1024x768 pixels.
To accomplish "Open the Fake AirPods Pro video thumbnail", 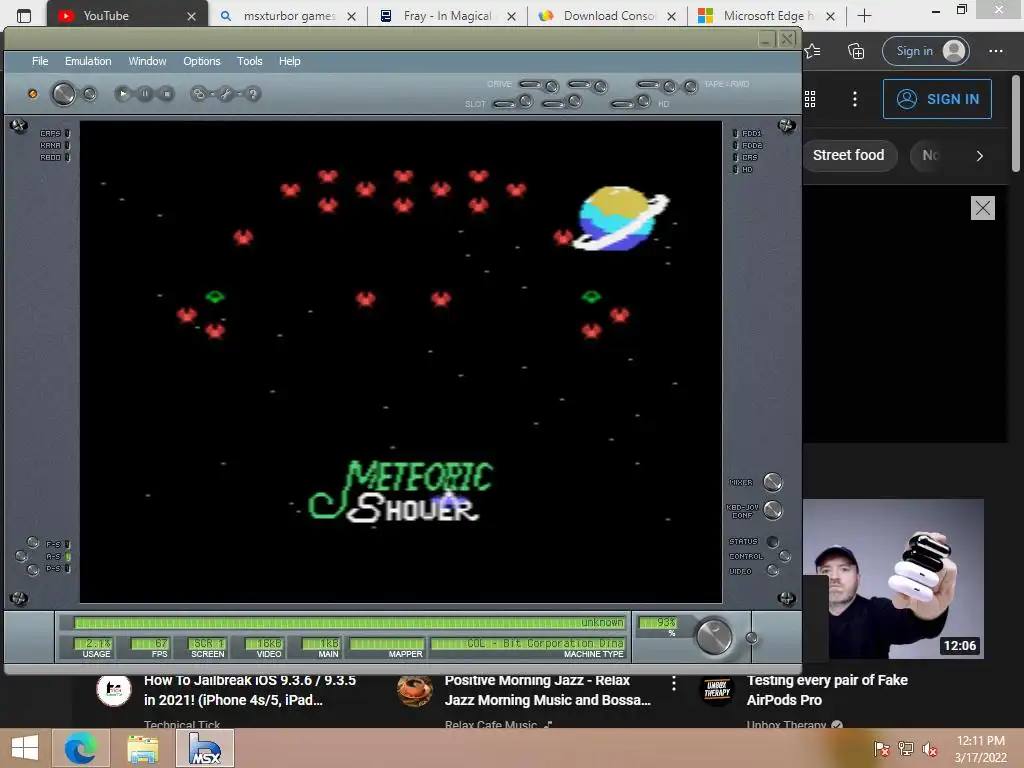I will (893, 579).
